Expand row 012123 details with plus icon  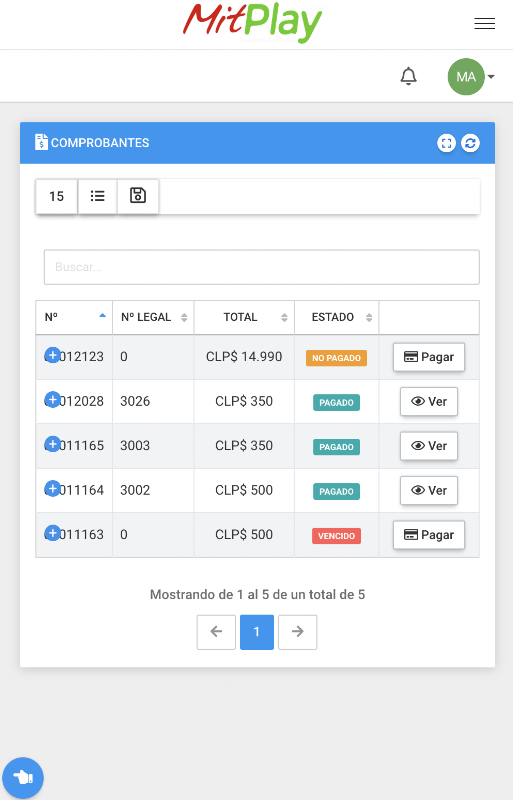pyautogui.click(x=53, y=355)
